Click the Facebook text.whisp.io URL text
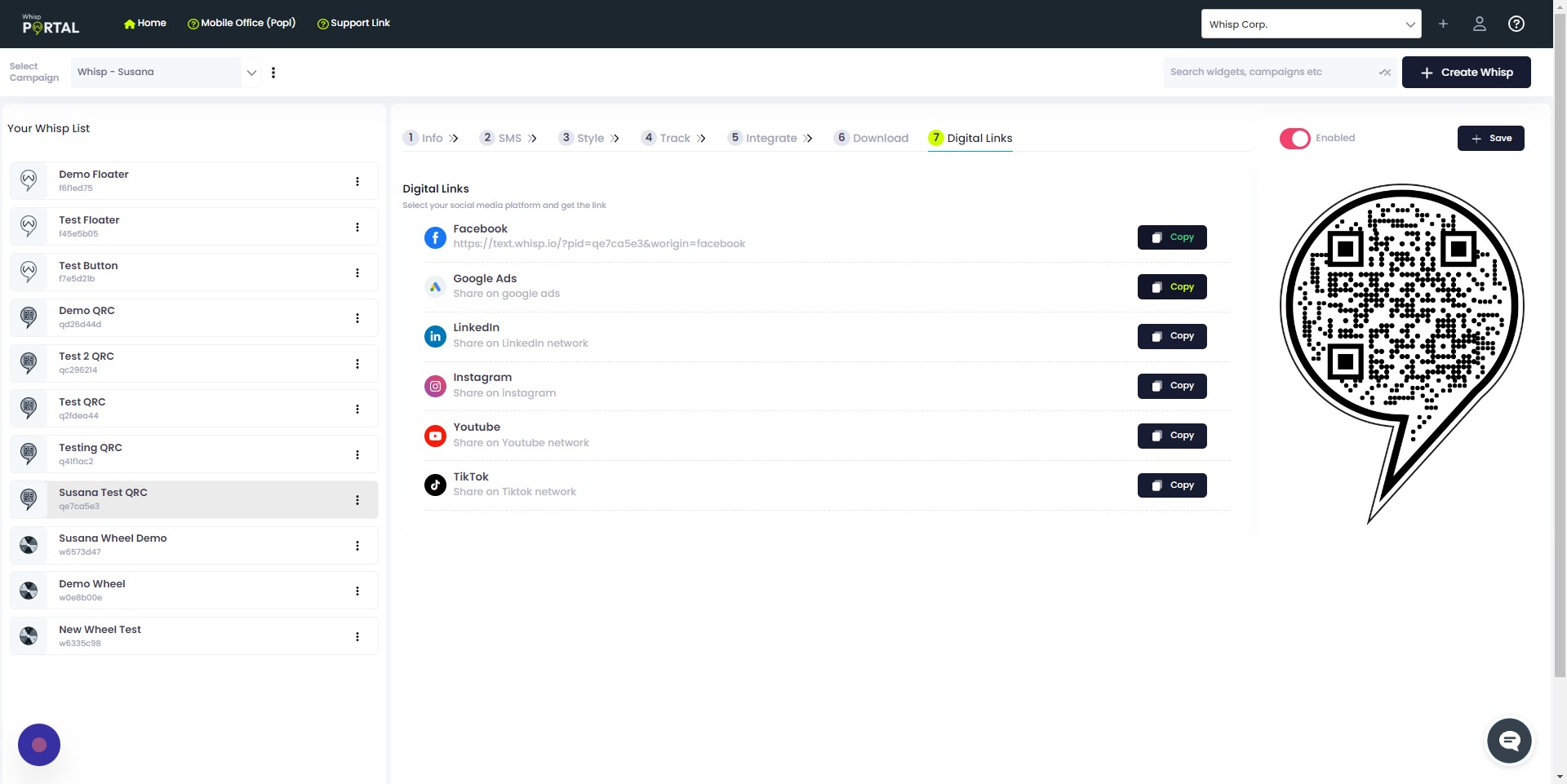The image size is (1567, 784). [599, 244]
